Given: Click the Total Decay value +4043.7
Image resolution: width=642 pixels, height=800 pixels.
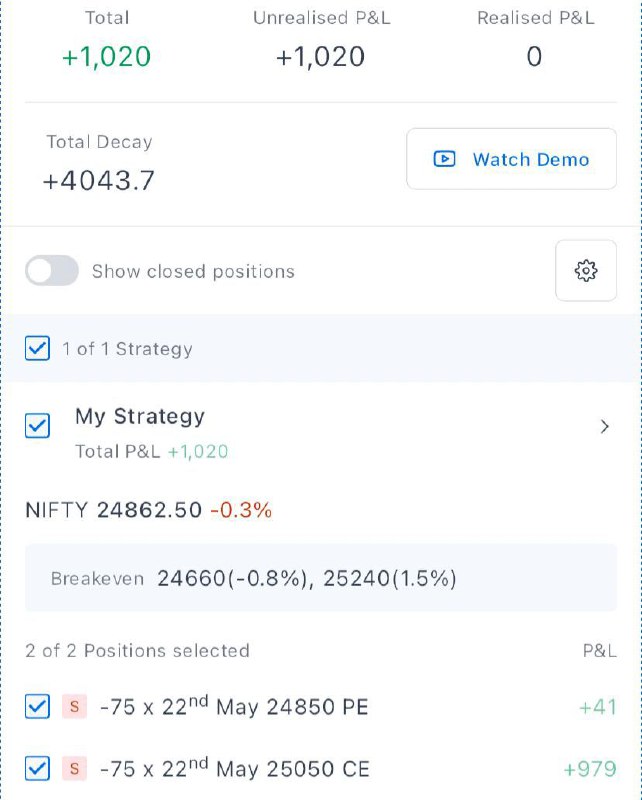Looking at the screenshot, I should (x=98, y=181).
